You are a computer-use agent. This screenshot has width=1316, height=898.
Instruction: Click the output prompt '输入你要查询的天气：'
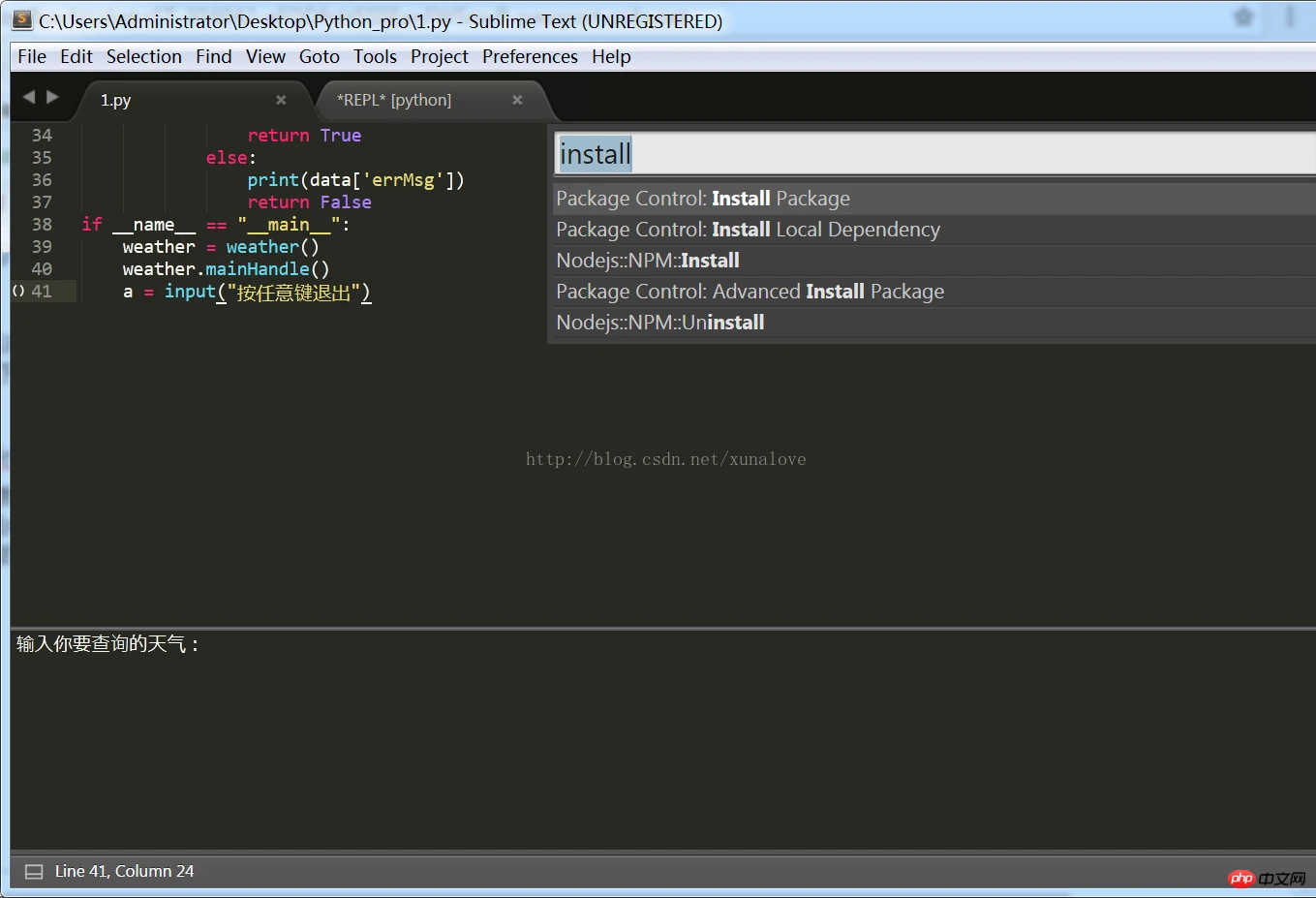[x=108, y=644]
